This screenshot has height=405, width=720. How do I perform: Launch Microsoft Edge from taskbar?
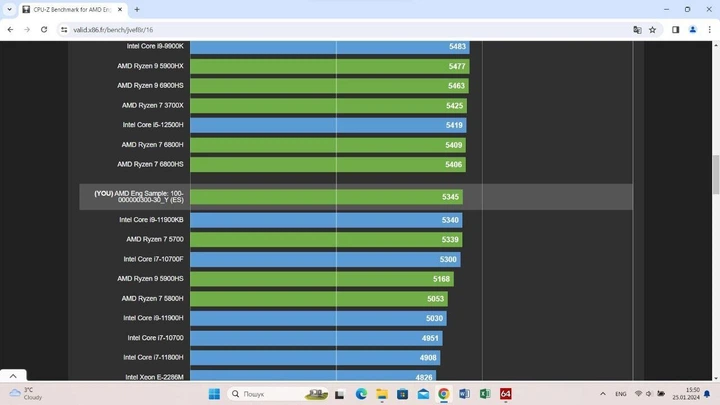pos(361,394)
